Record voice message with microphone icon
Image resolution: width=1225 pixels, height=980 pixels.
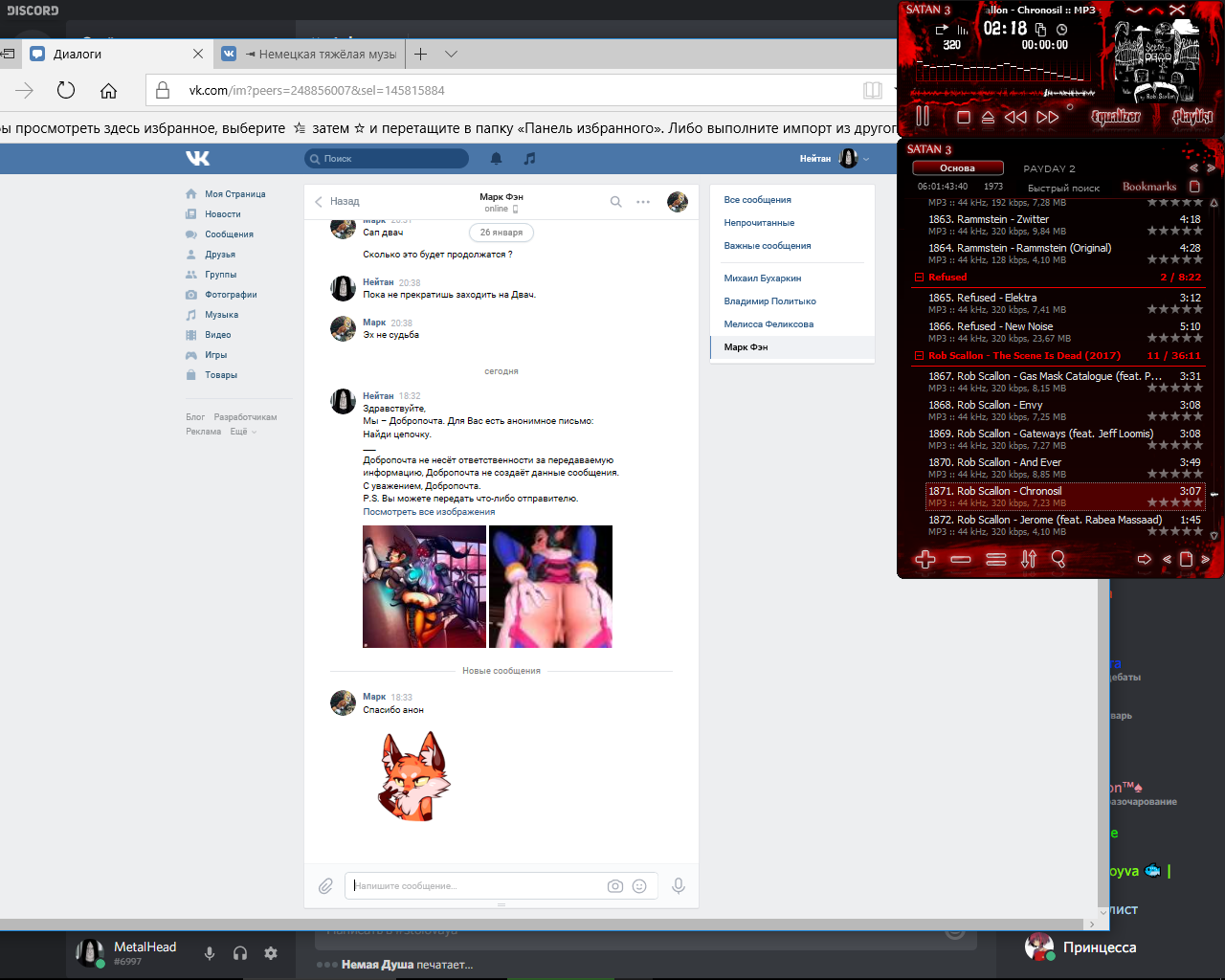coord(679,886)
